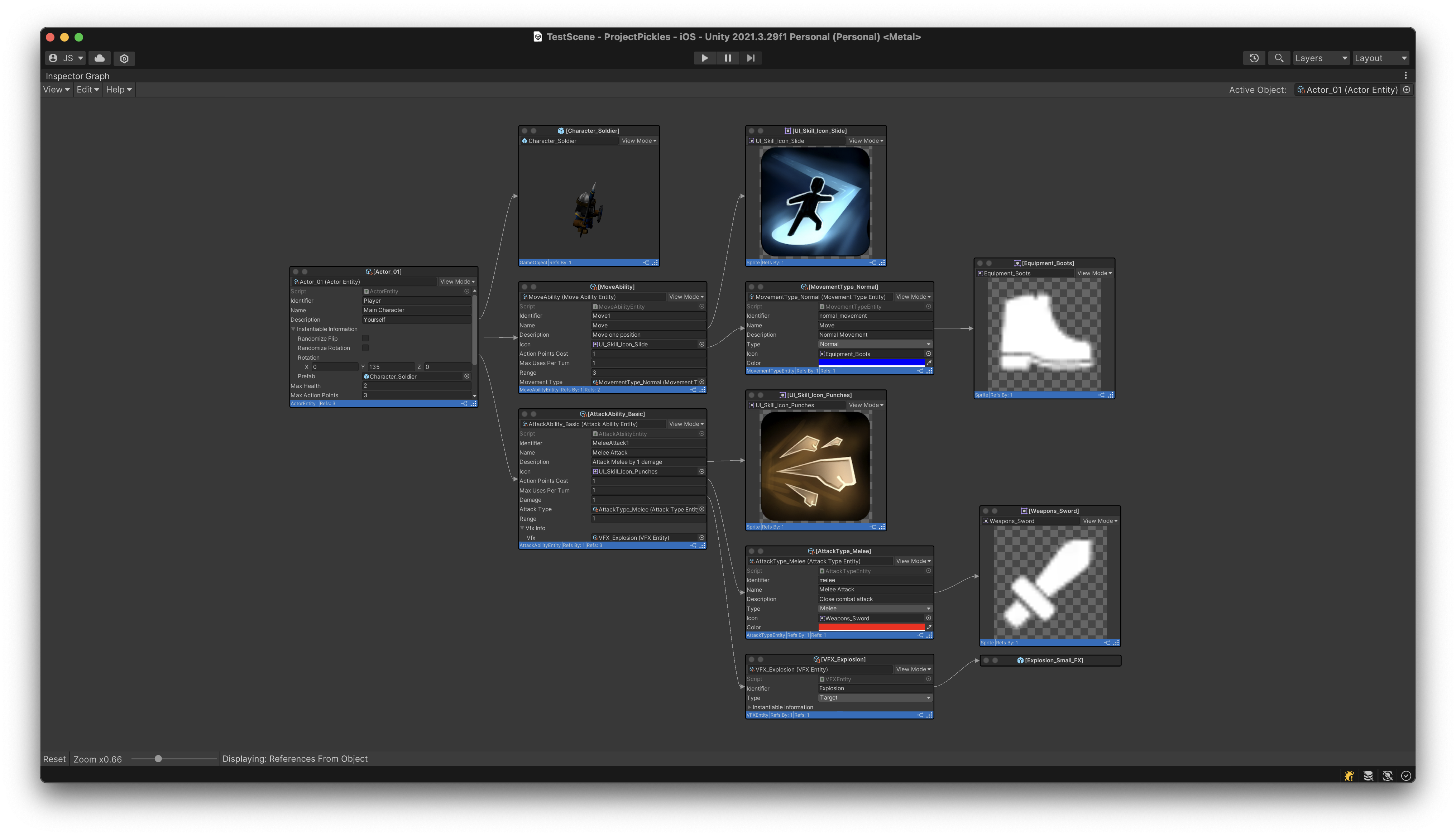This screenshot has height=836, width=1456.
Task: Click the bug debugger icon in status bar
Action: [x=1349, y=776]
